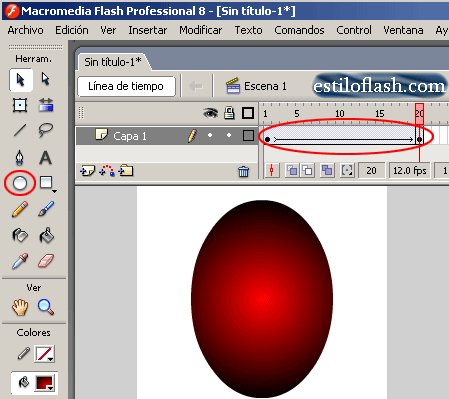The image size is (449, 399).
Task: Open the fill color gradient swatch
Action: coord(45,384)
